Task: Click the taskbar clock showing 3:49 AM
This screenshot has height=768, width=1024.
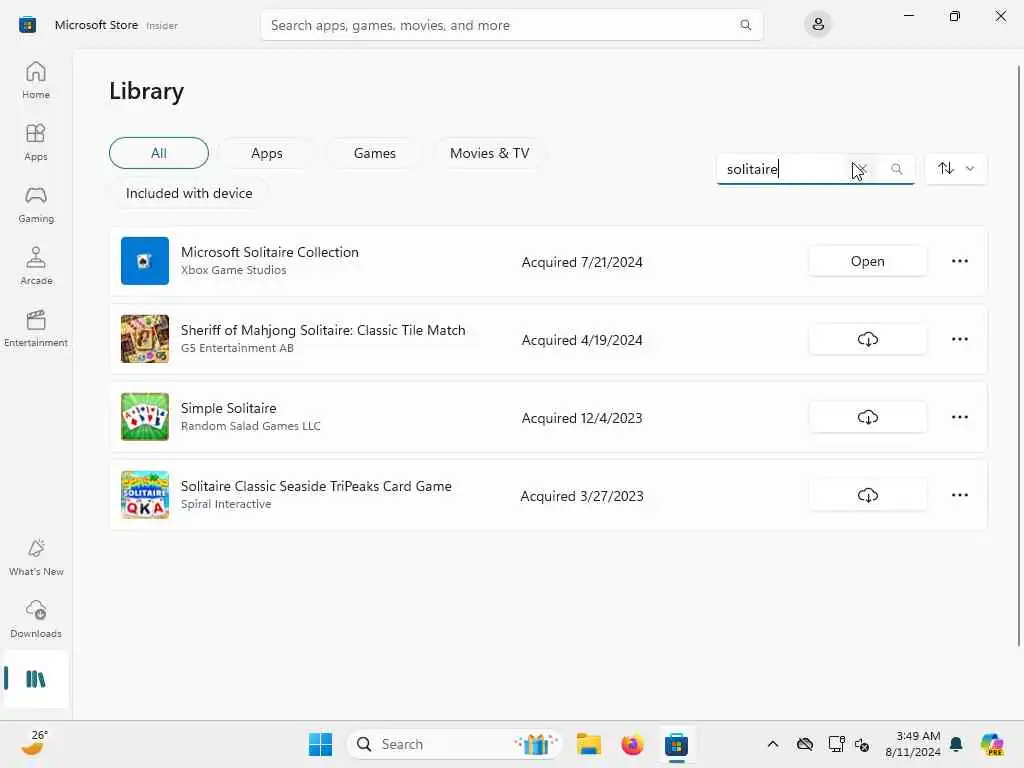Action: click(913, 744)
